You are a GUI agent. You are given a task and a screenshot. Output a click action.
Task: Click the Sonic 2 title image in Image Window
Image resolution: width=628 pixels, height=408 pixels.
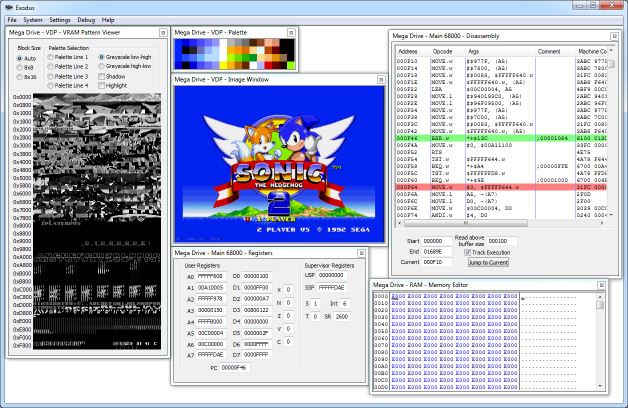pyautogui.click(x=279, y=164)
